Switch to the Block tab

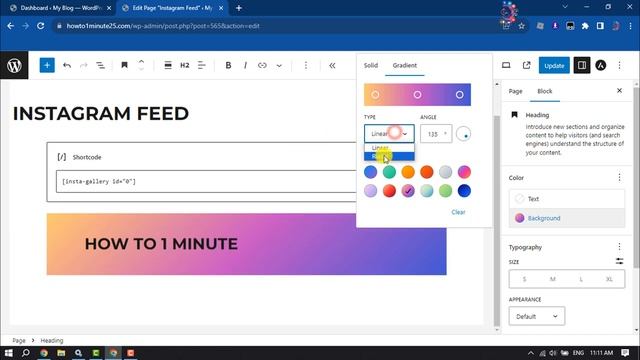click(544, 91)
